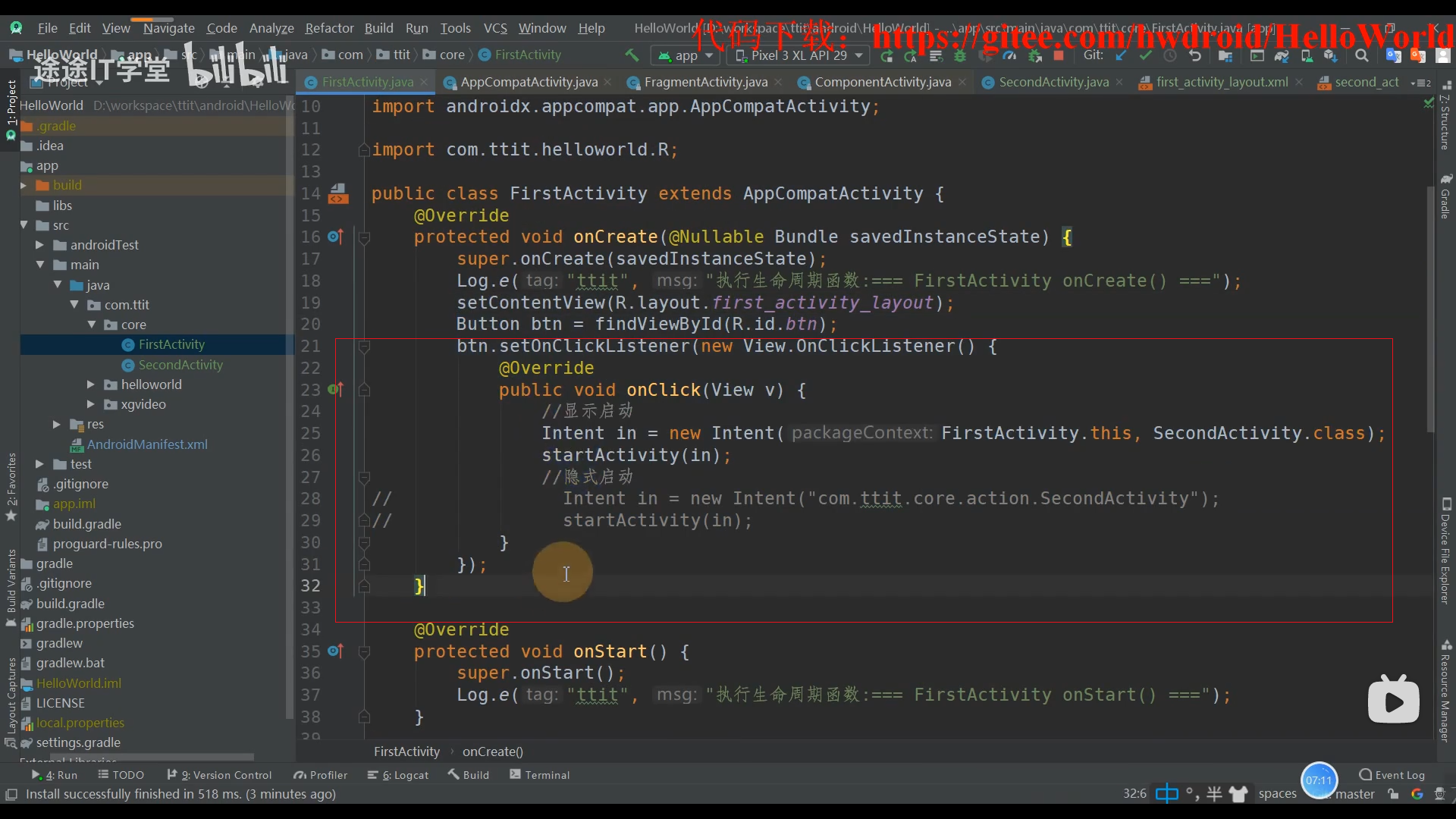Fold the onCreate method at line 16
The image size is (1456, 819).
pyautogui.click(x=364, y=237)
